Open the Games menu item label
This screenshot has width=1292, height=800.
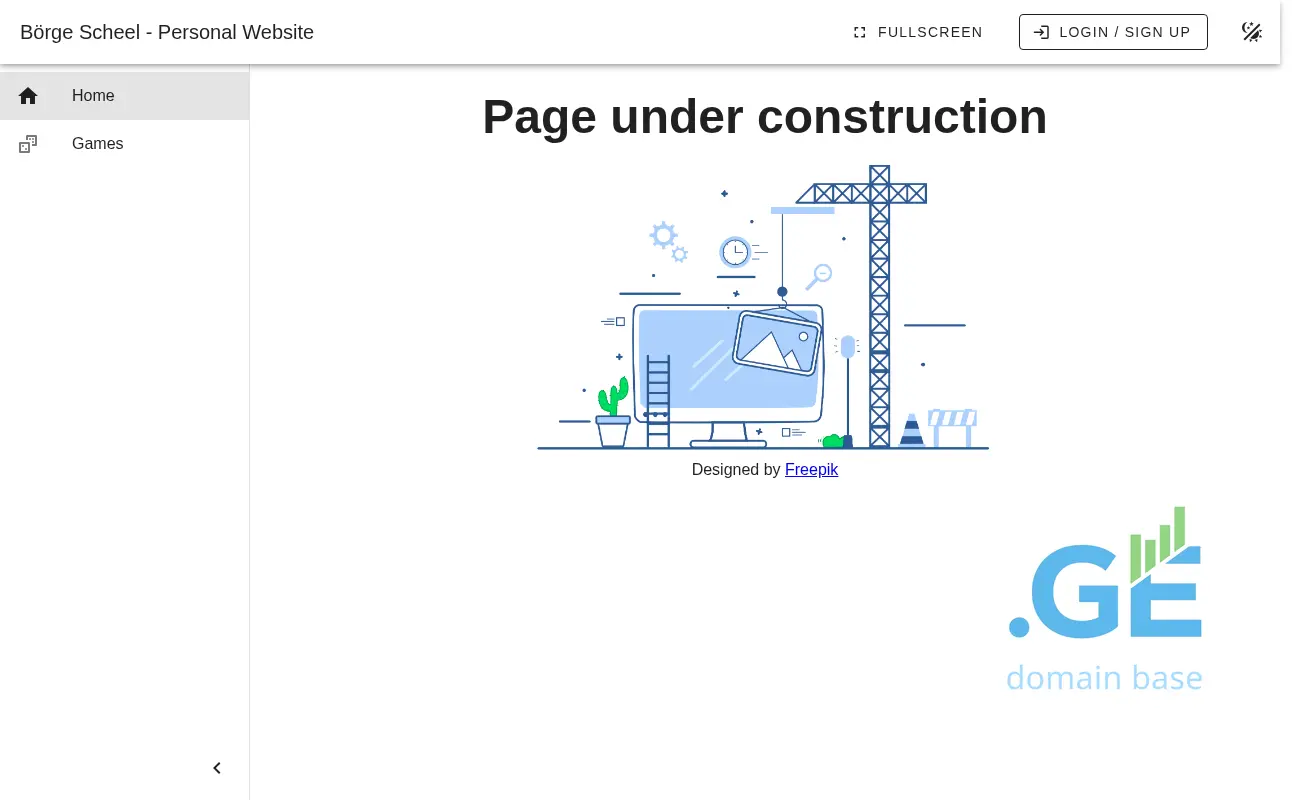pos(97,144)
